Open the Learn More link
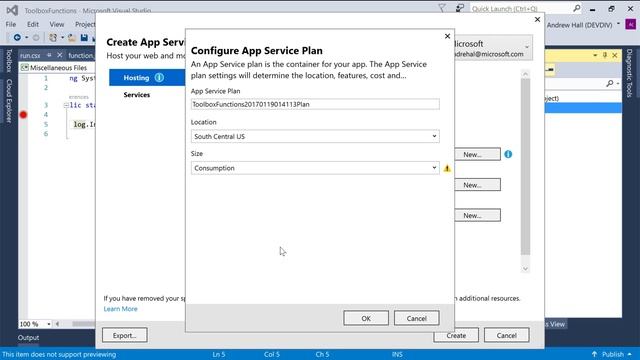 point(120,309)
